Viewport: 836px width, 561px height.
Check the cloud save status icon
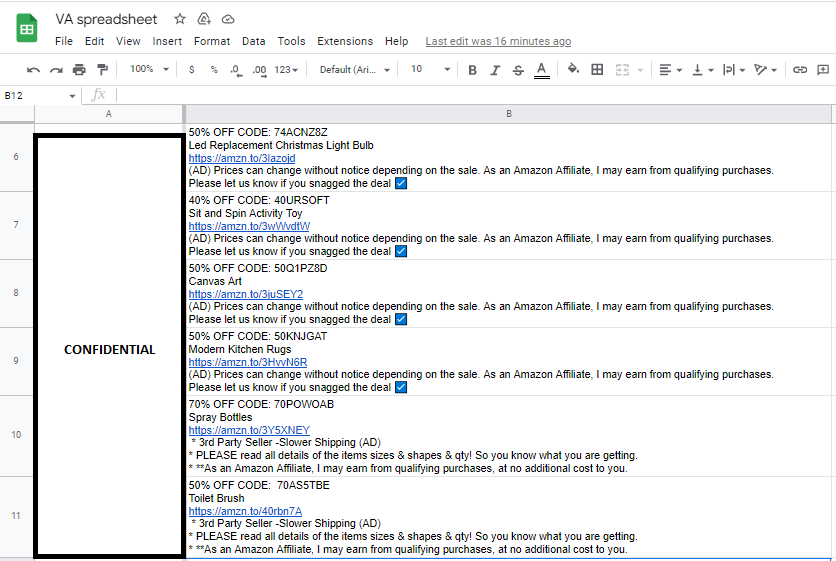[228, 19]
